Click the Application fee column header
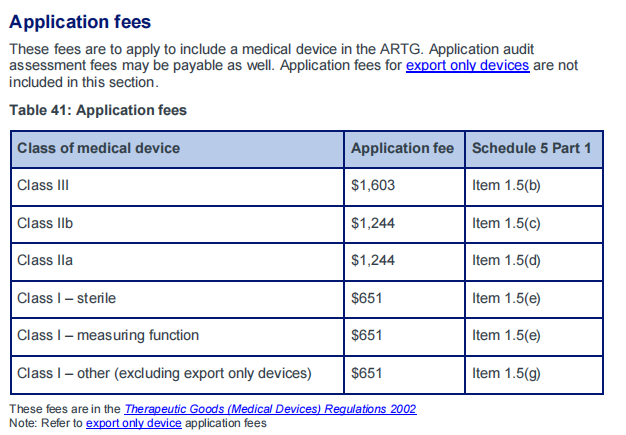626x435 pixels. click(402, 148)
